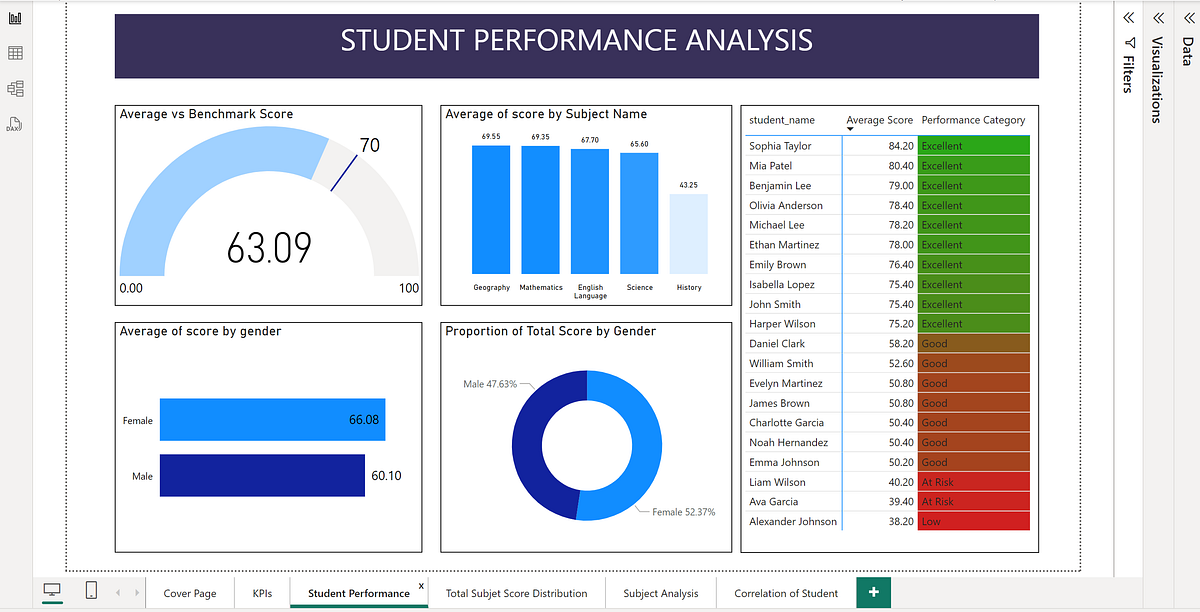Switch to Table view using the grid icon
This screenshot has width=1200, height=612.
(x=14, y=53)
